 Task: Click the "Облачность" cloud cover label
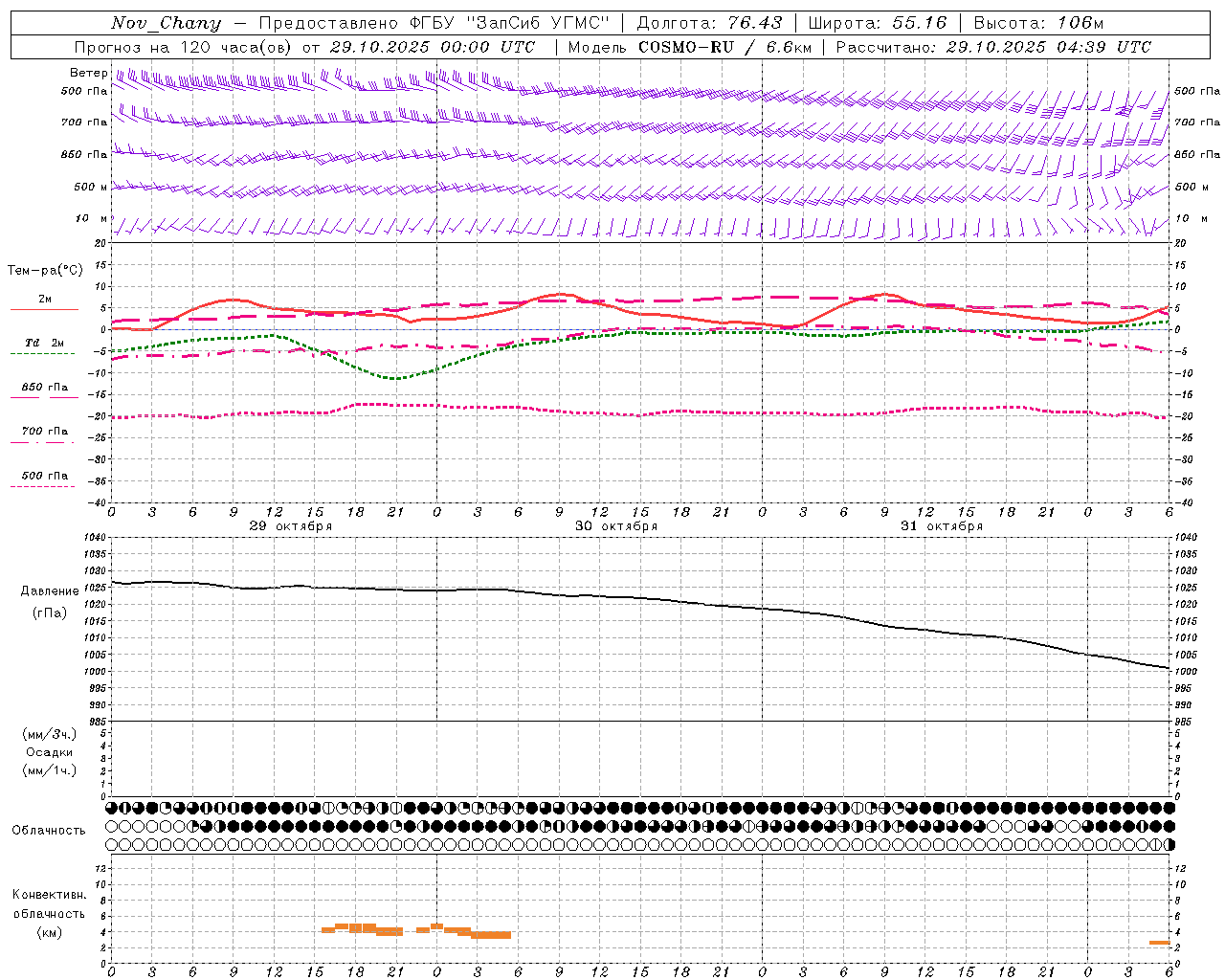pyautogui.click(x=49, y=831)
